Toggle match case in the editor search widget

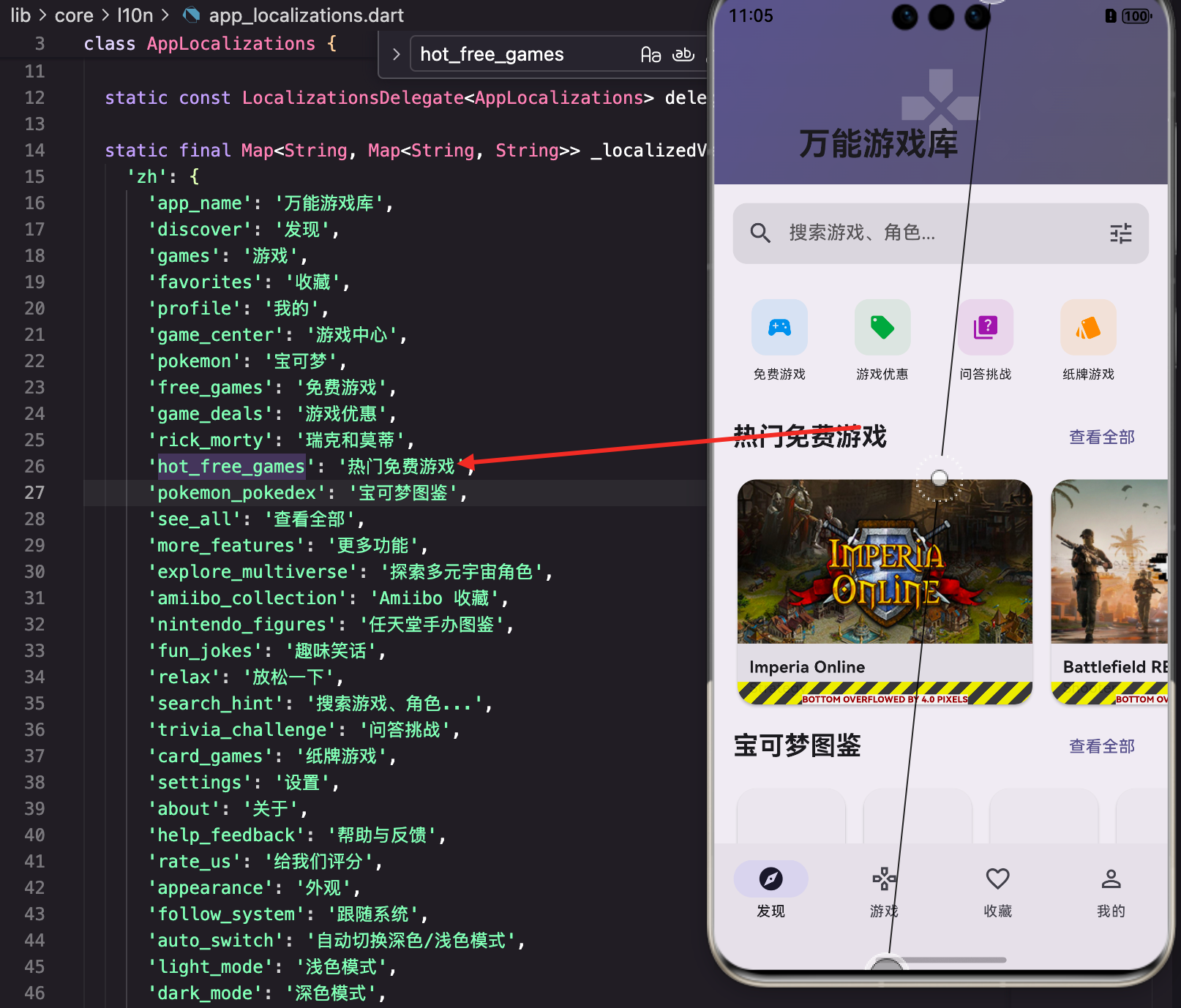click(x=651, y=53)
